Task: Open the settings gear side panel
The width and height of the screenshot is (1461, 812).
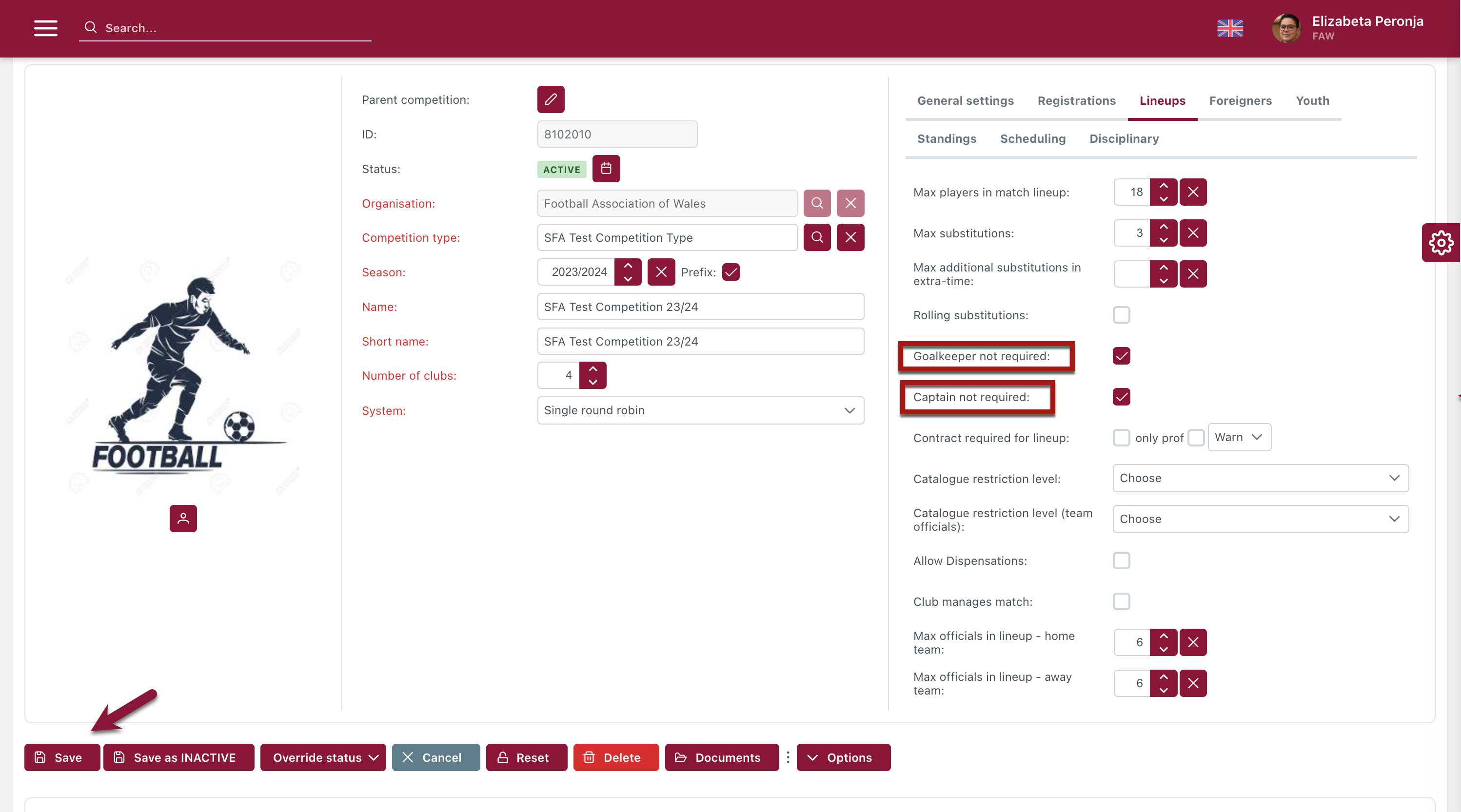Action: point(1441,243)
